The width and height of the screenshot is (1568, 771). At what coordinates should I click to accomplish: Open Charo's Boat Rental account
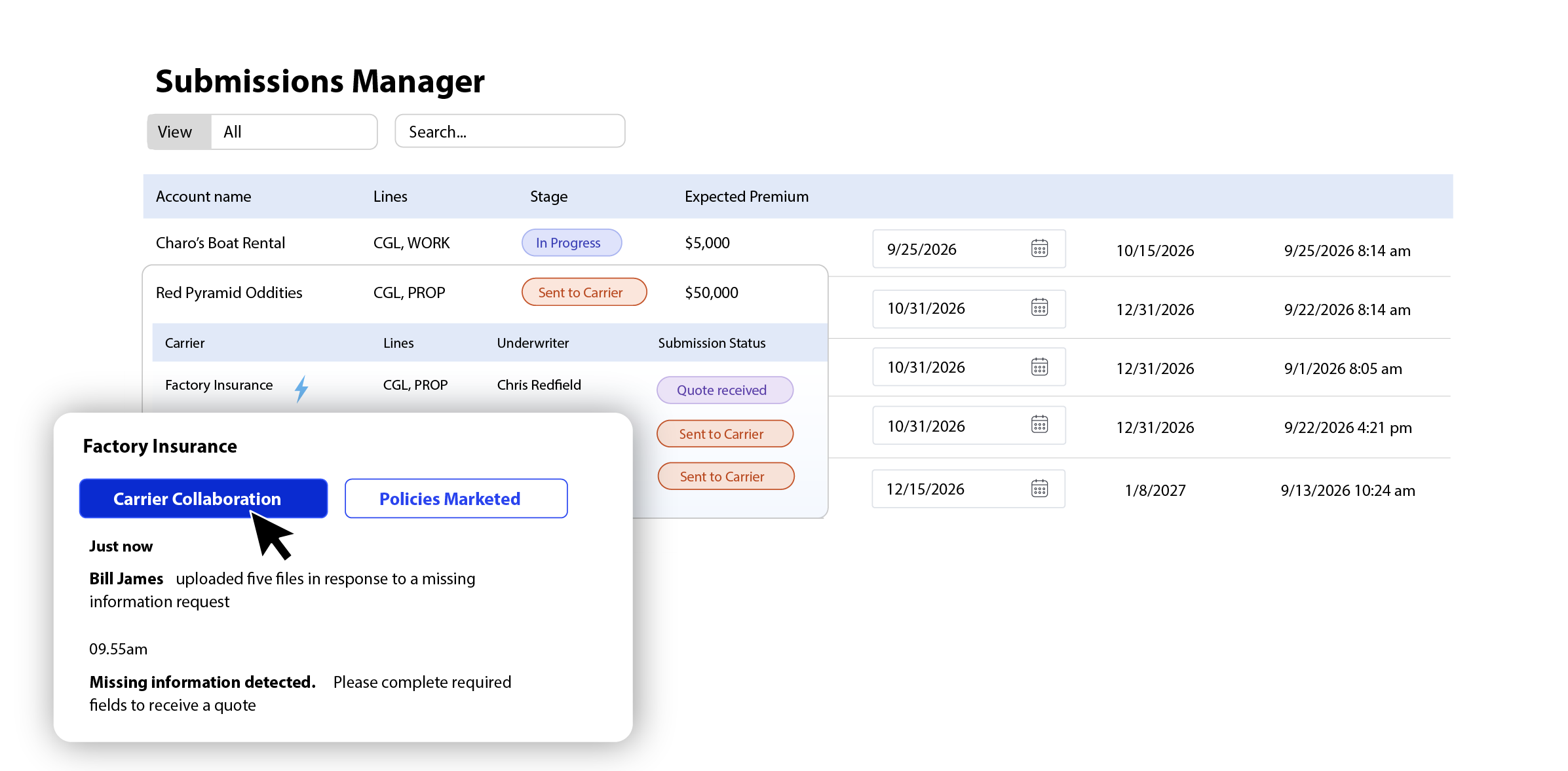[x=220, y=243]
